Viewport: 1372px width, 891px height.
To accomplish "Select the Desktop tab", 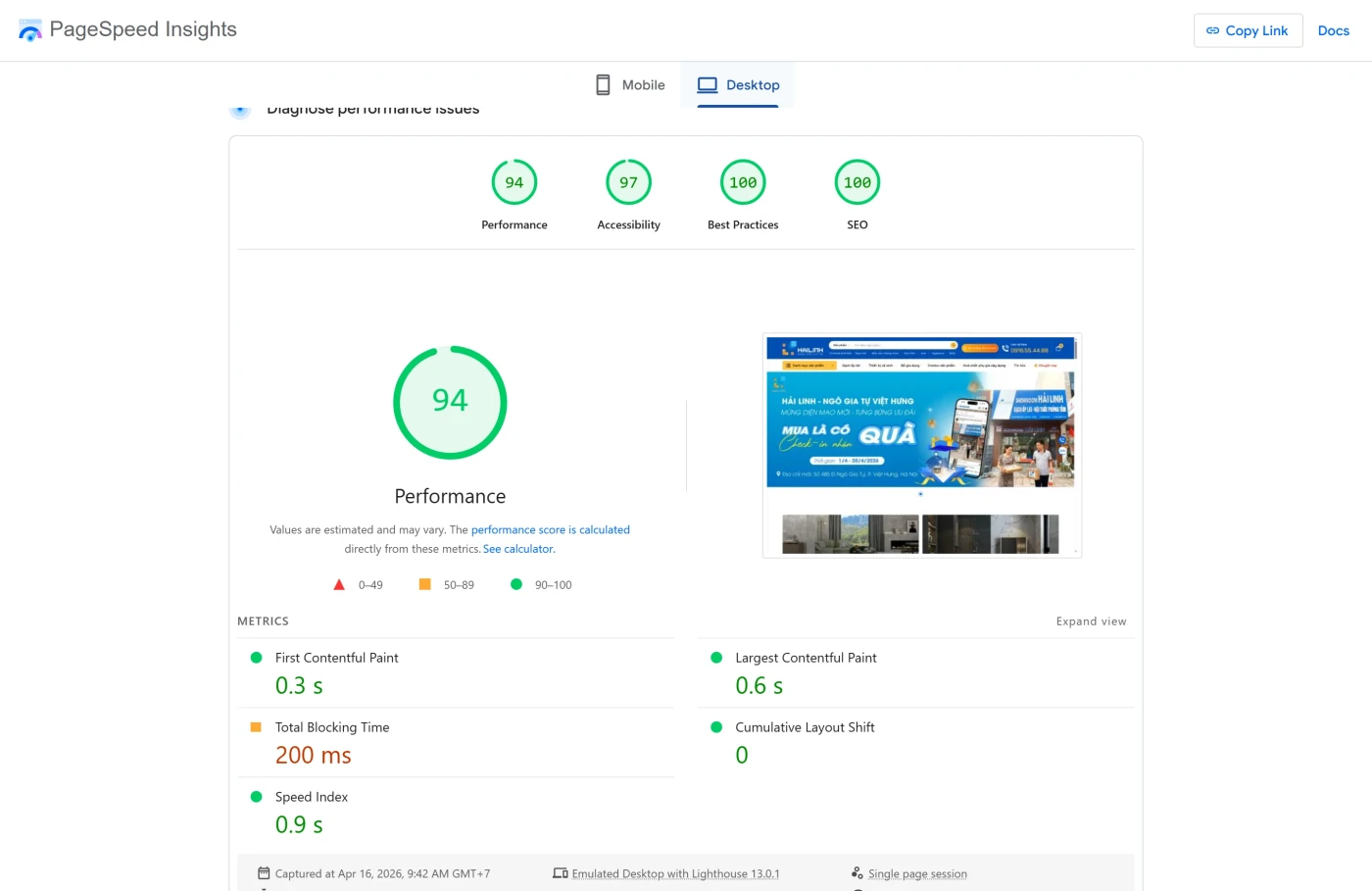I will [738, 85].
